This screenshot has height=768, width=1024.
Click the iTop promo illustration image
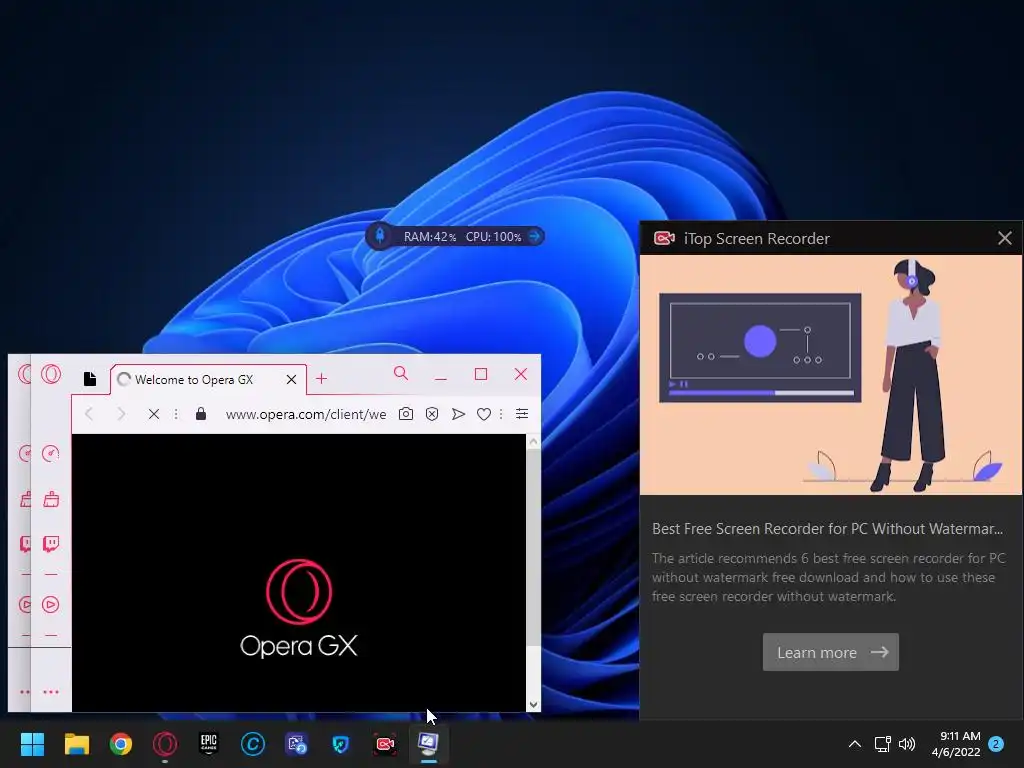pos(831,375)
